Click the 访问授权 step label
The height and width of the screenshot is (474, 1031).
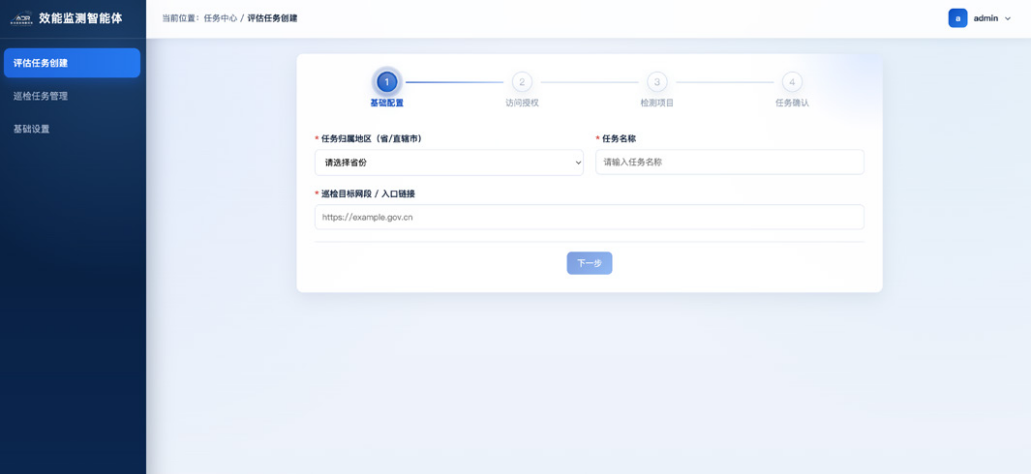(x=522, y=103)
